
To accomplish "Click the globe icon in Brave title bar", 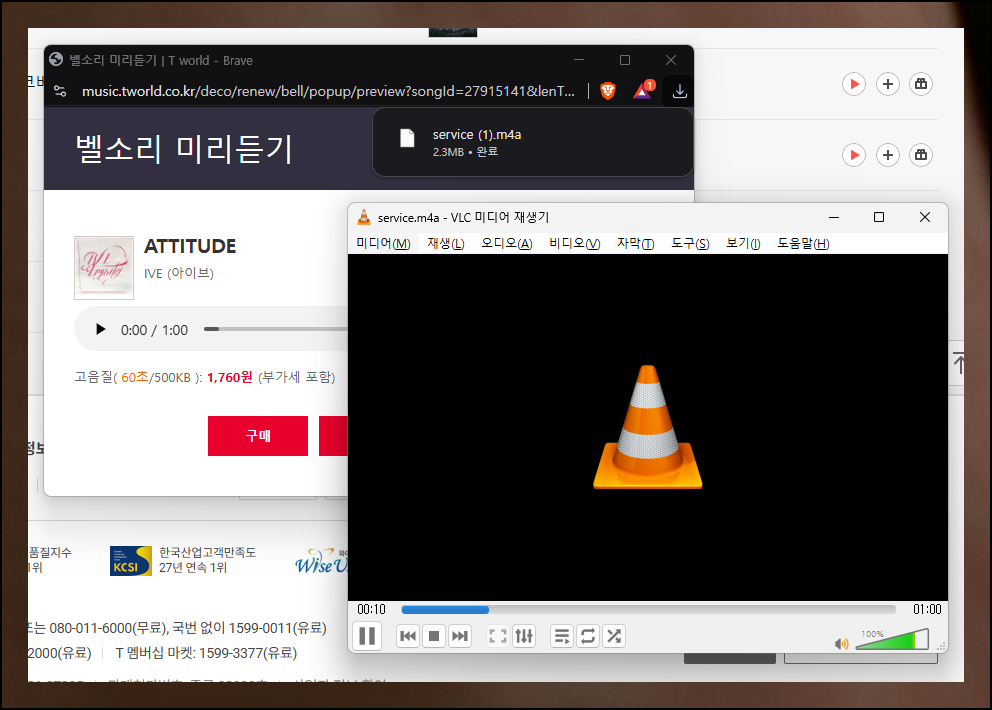I will [x=56, y=59].
